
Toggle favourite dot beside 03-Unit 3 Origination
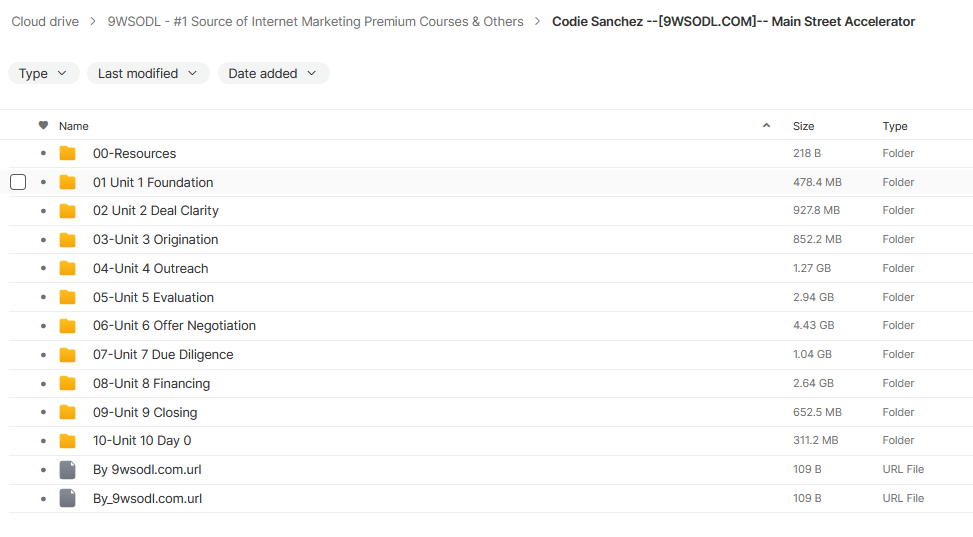tap(43, 240)
